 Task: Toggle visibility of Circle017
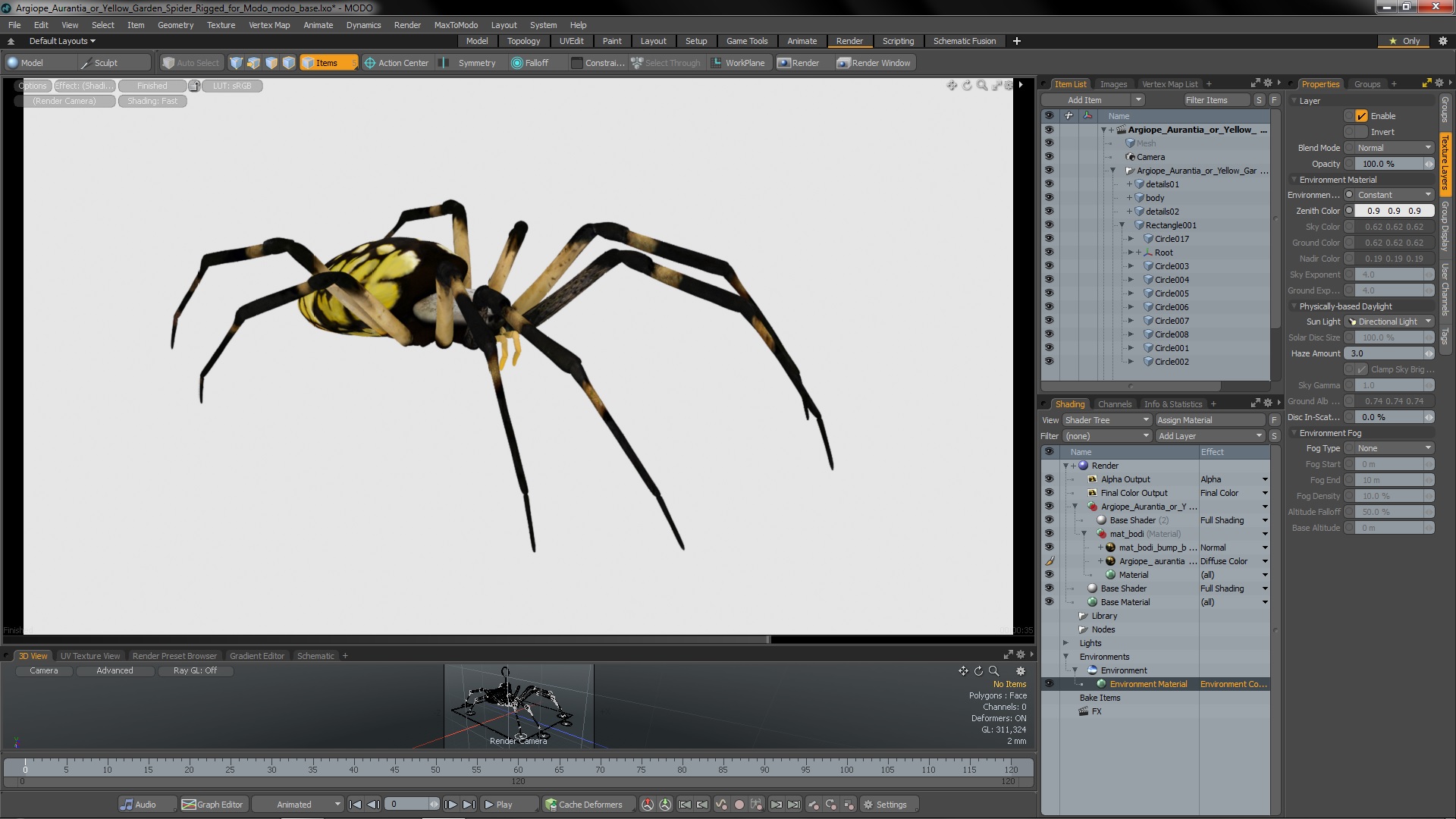1049,239
